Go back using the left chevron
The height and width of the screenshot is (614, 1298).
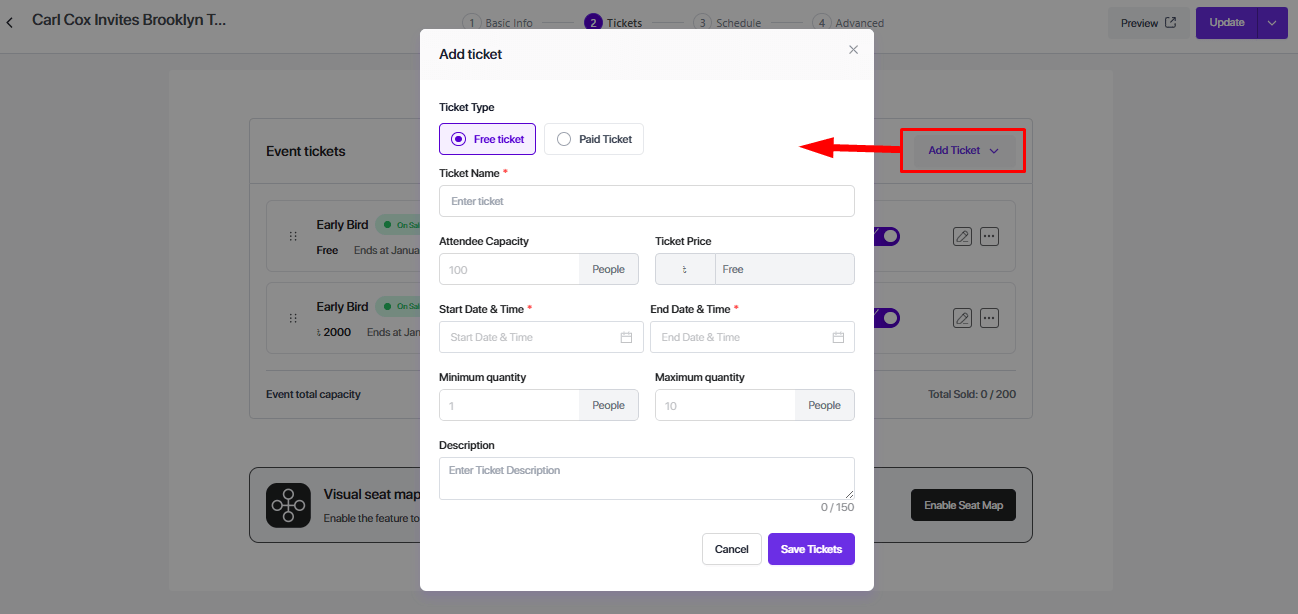[x=10, y=22]
